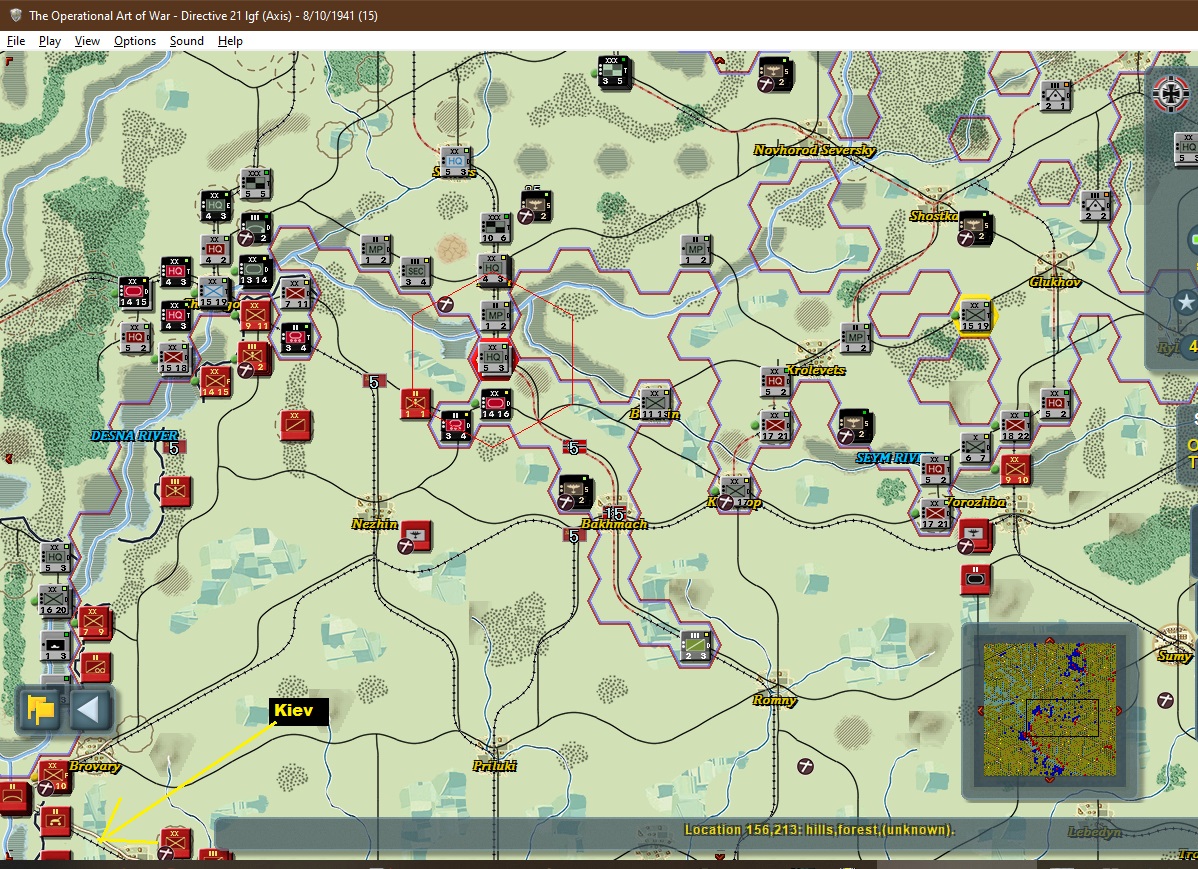Select the red Soviet unit at Nezhin
The image size is (1198, 869).
point(416,536)
